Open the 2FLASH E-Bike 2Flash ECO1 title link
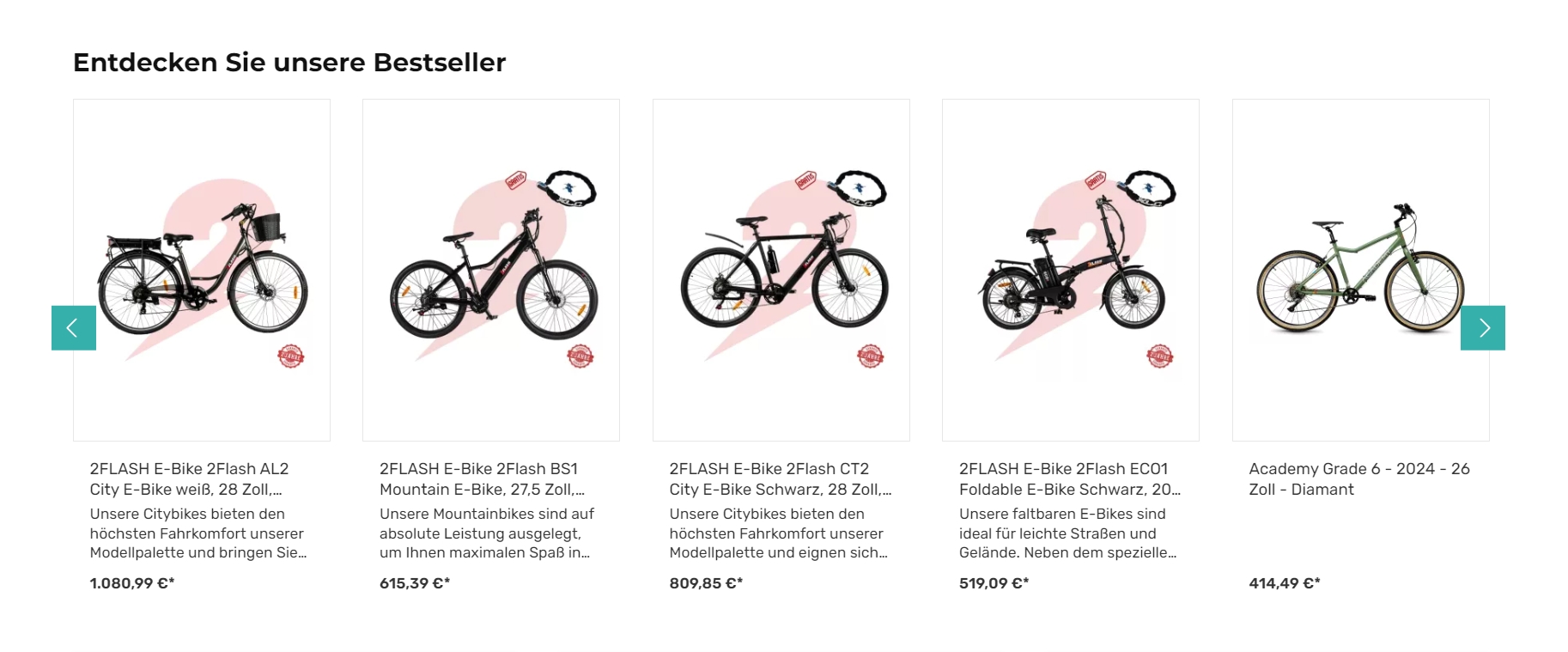The height and width of the screenshot is (652, 1568). point(1070,479)
